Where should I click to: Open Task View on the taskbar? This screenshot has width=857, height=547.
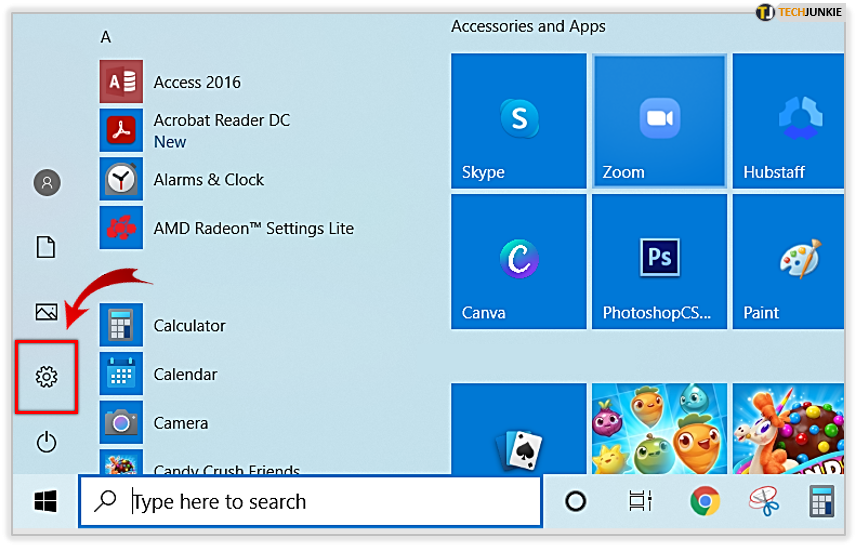click(640, 501)
